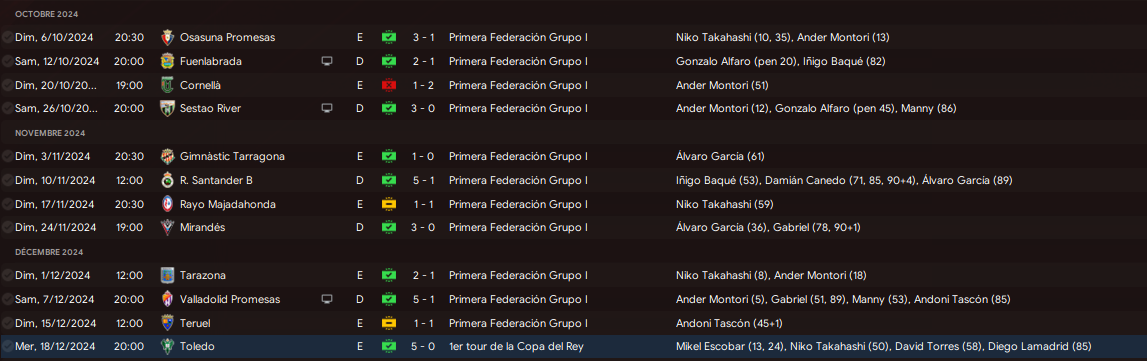The height and width of the screenshot is (361, 1147).
Task: Collapse the OCTOBRE 2024 section header
Action: [47, 14]
